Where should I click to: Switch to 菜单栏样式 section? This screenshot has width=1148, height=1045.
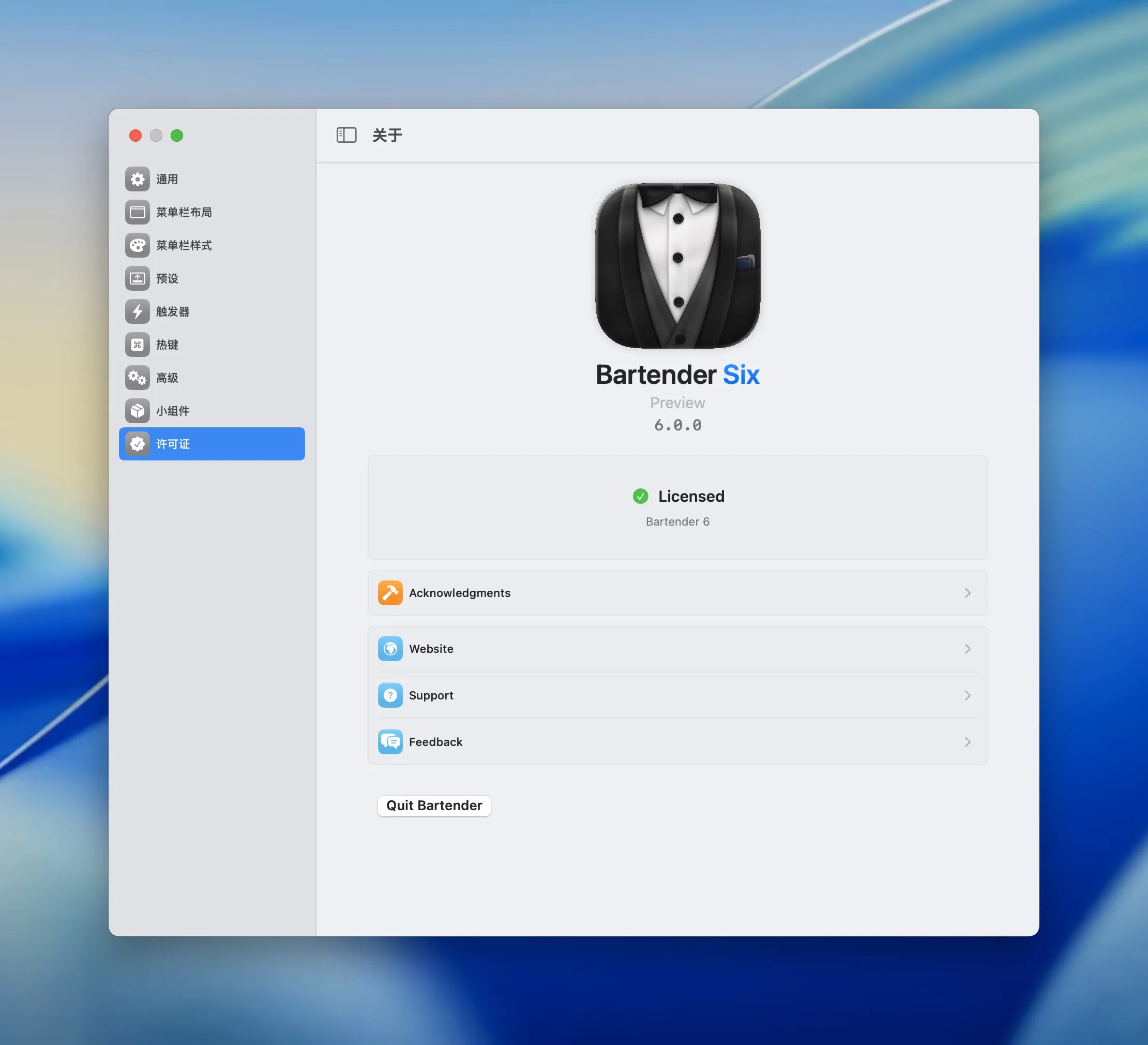click(x=212, y=246)
